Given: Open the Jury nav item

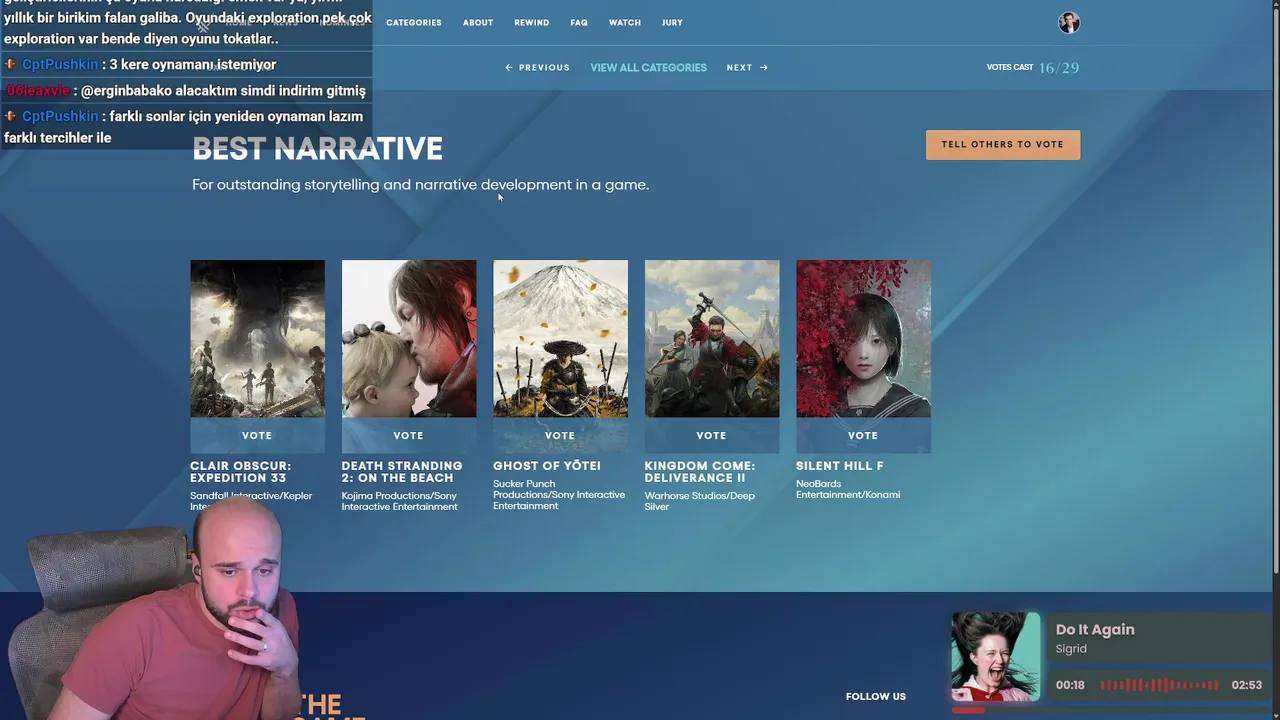Looking at the screenshot, I should point(672,23).
